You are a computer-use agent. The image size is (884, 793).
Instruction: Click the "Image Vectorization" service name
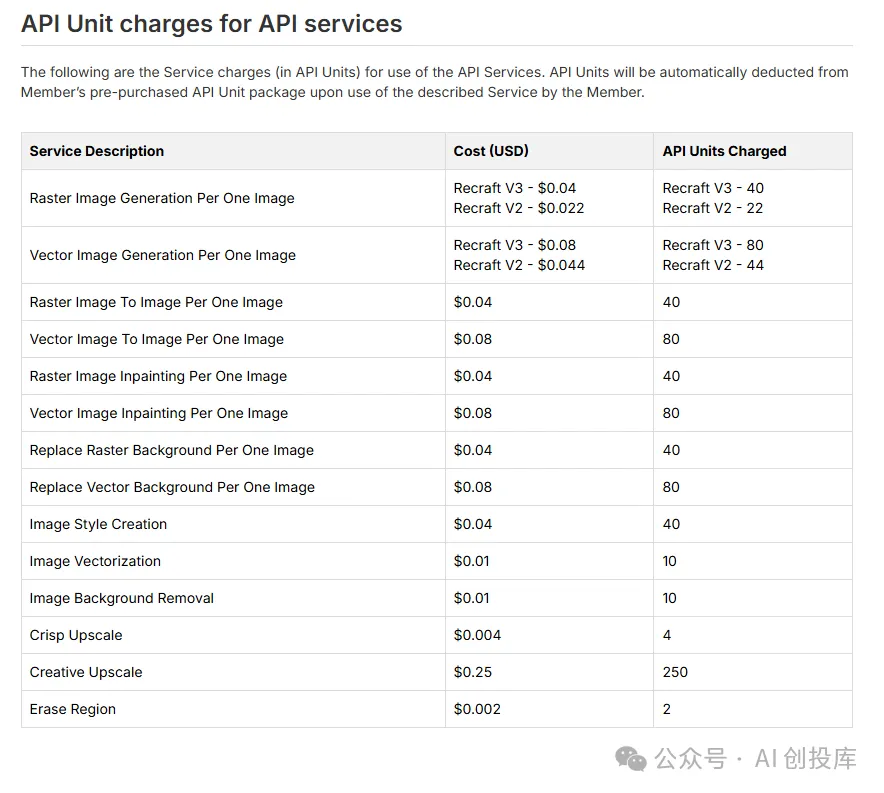coord(95,561)
